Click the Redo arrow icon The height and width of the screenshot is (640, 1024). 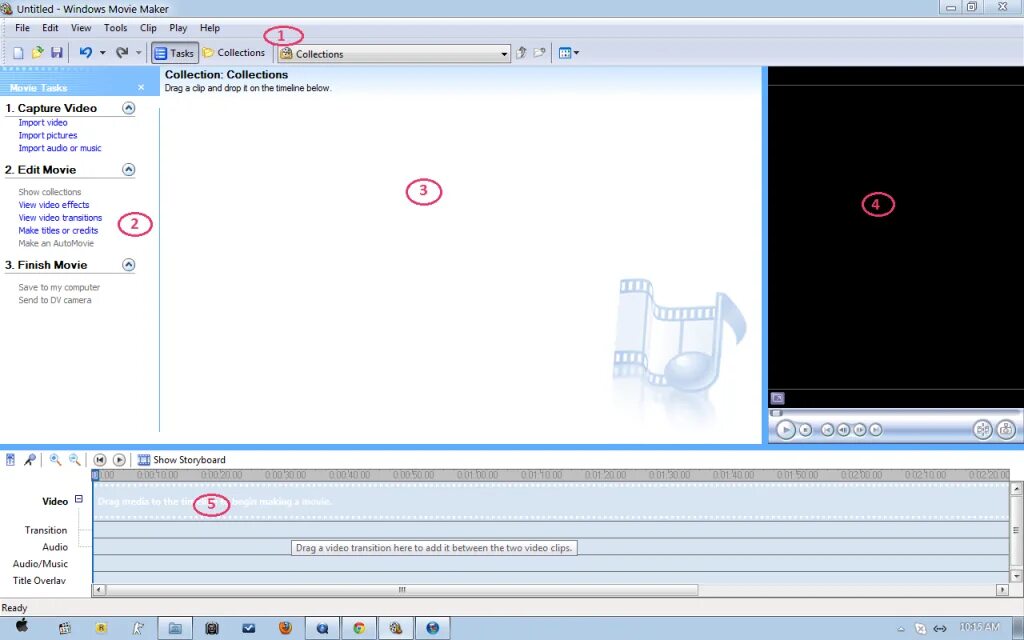tap(122, 52)
